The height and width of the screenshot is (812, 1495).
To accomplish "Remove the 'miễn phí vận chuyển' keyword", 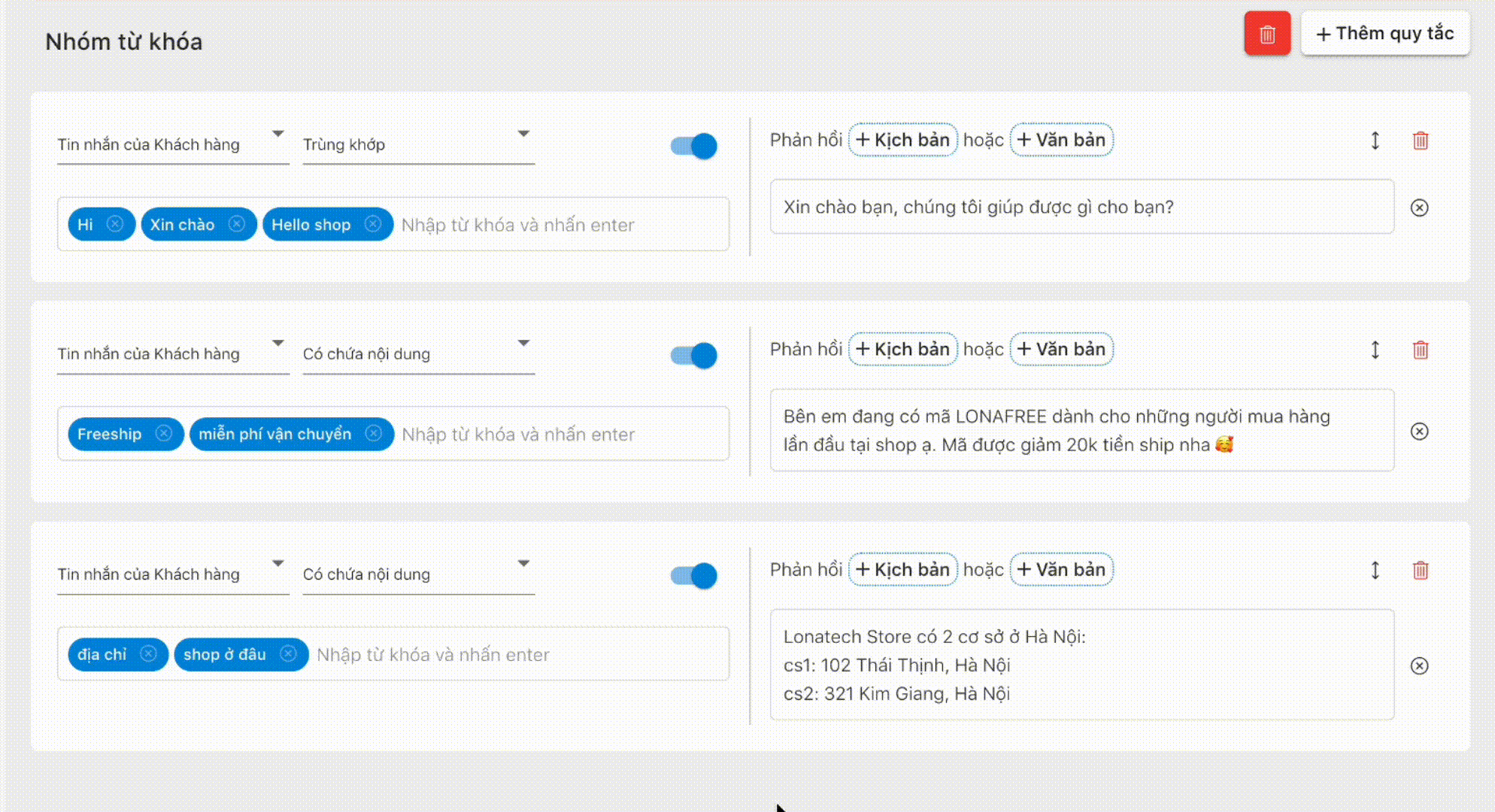I will (373, 434).
